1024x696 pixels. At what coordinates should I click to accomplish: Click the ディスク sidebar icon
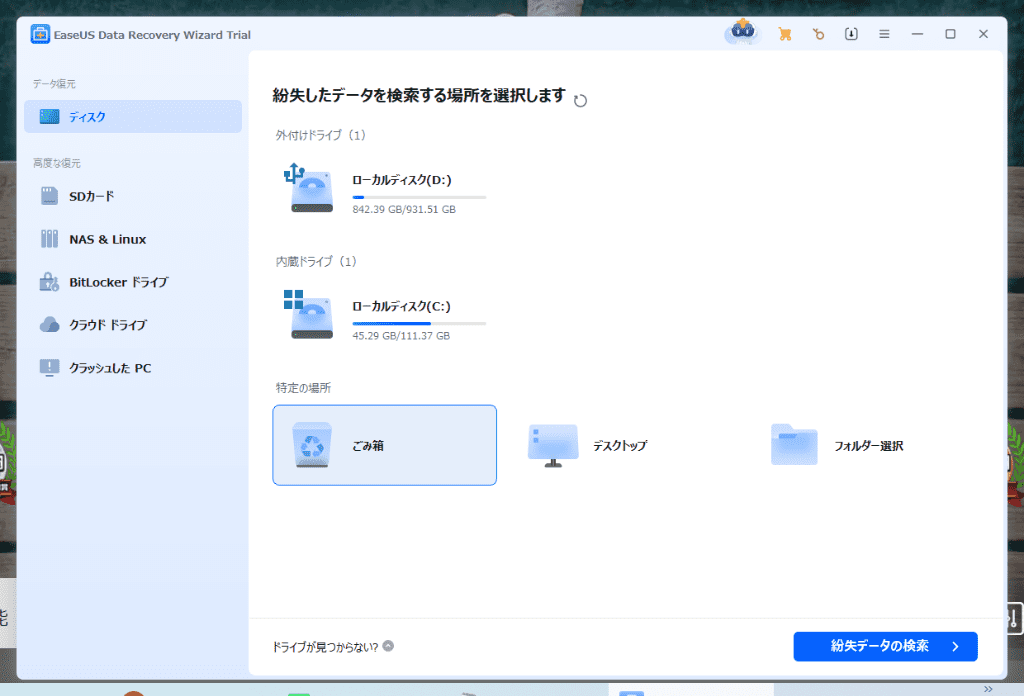49,116
